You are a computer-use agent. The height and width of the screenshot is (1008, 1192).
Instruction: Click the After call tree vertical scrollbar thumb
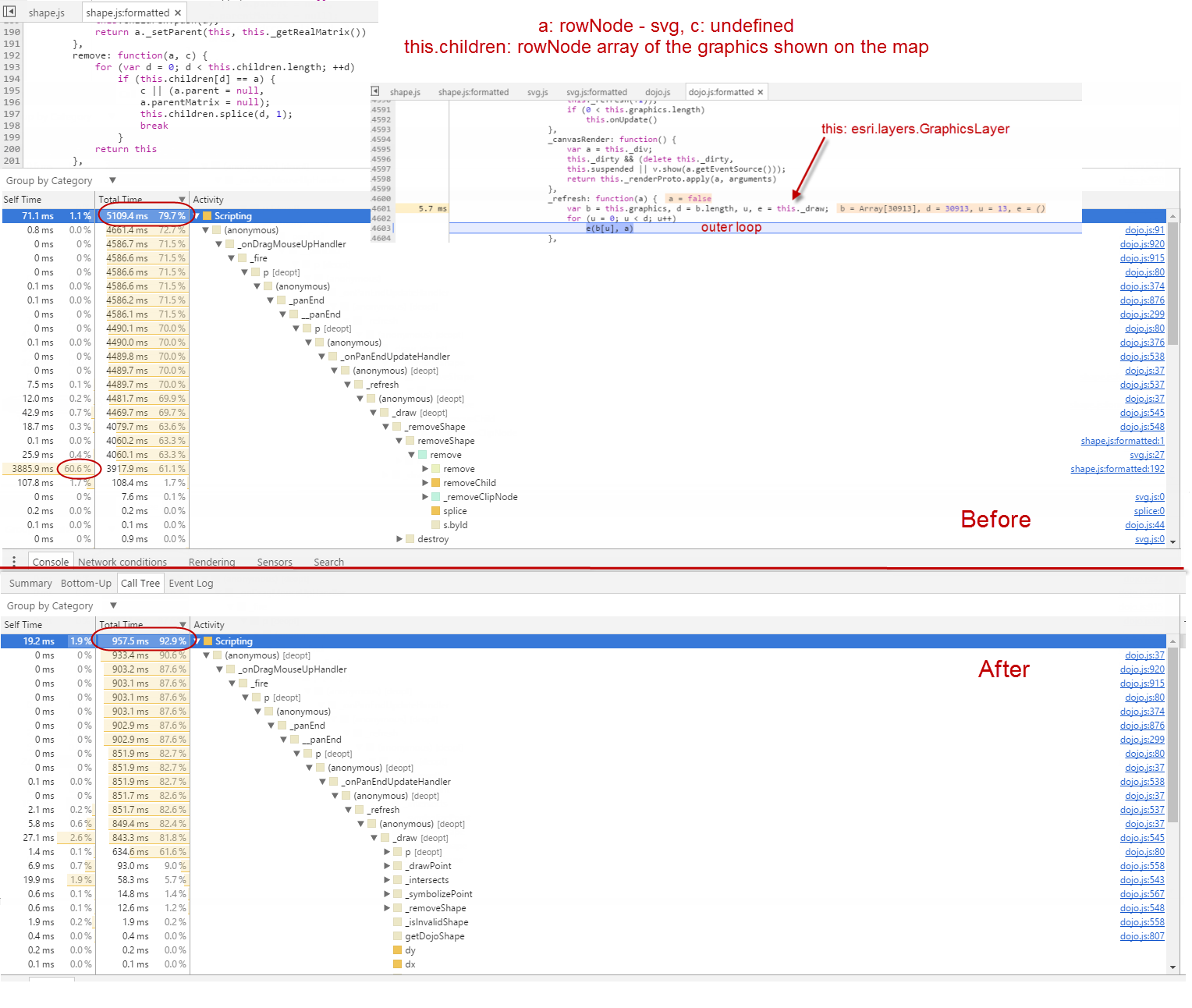1173,733
